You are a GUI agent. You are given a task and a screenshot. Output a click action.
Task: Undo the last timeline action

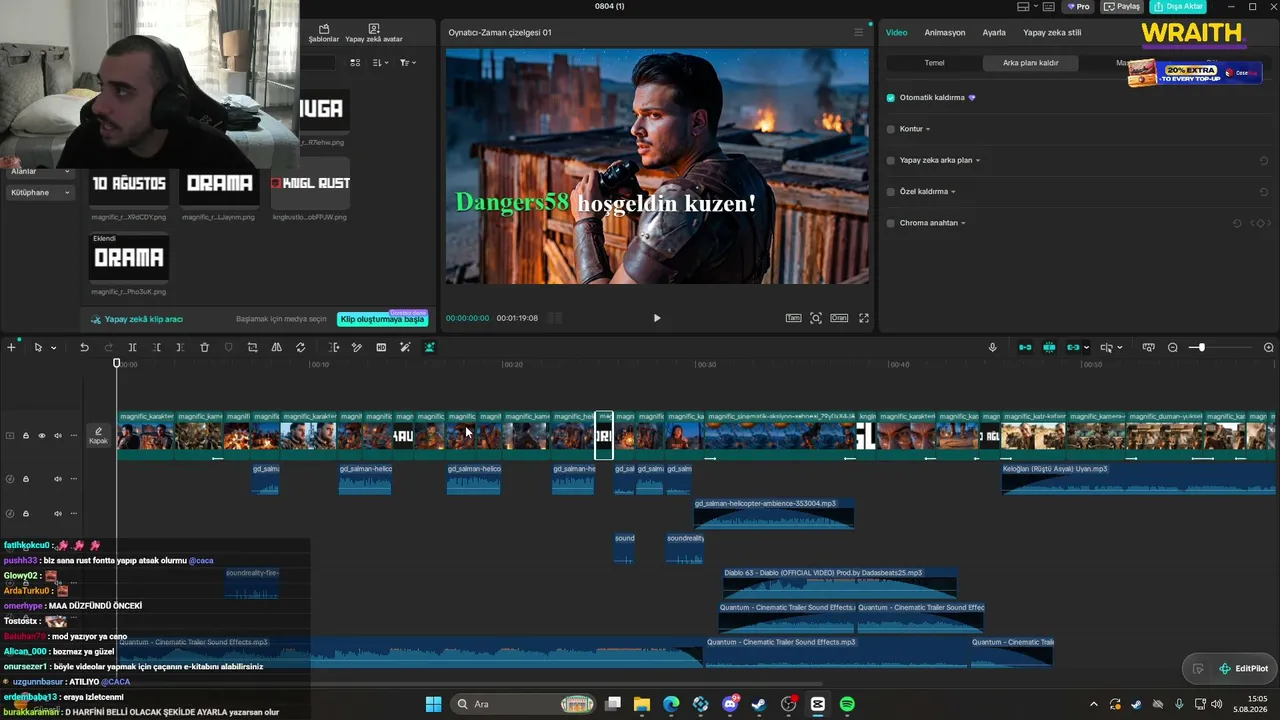(84, 347)
